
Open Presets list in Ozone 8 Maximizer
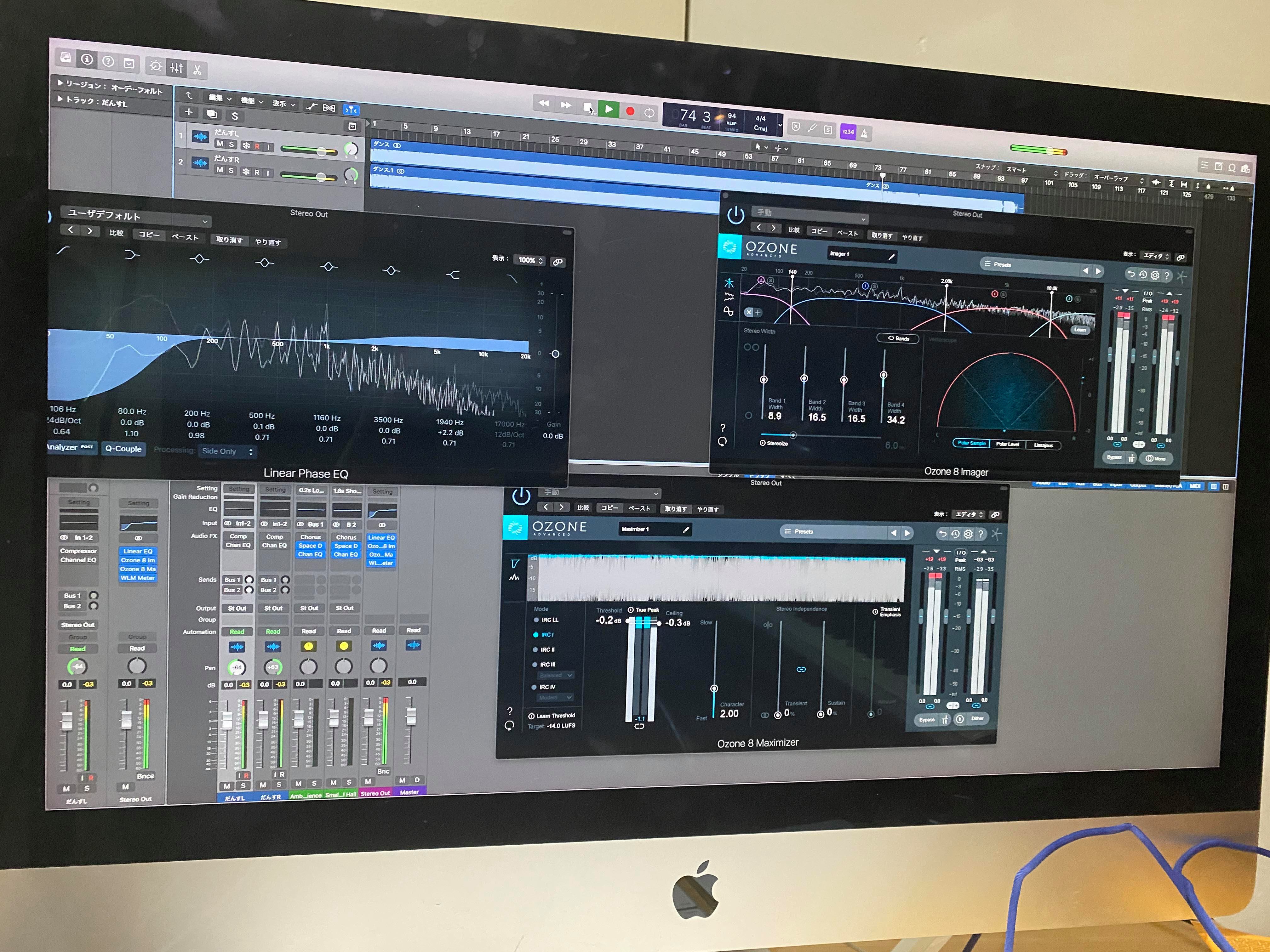click(834, 532)
